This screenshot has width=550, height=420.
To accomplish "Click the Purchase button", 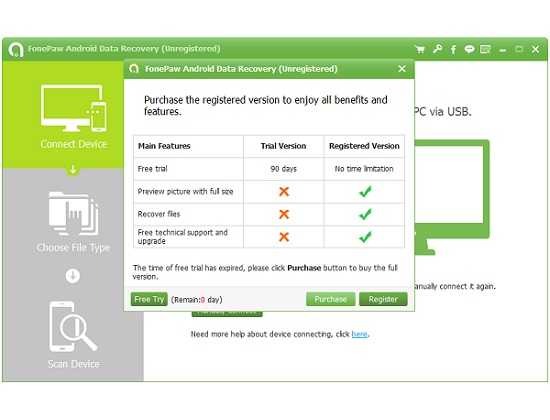I will pyautogui.click(x=330, y=299).
